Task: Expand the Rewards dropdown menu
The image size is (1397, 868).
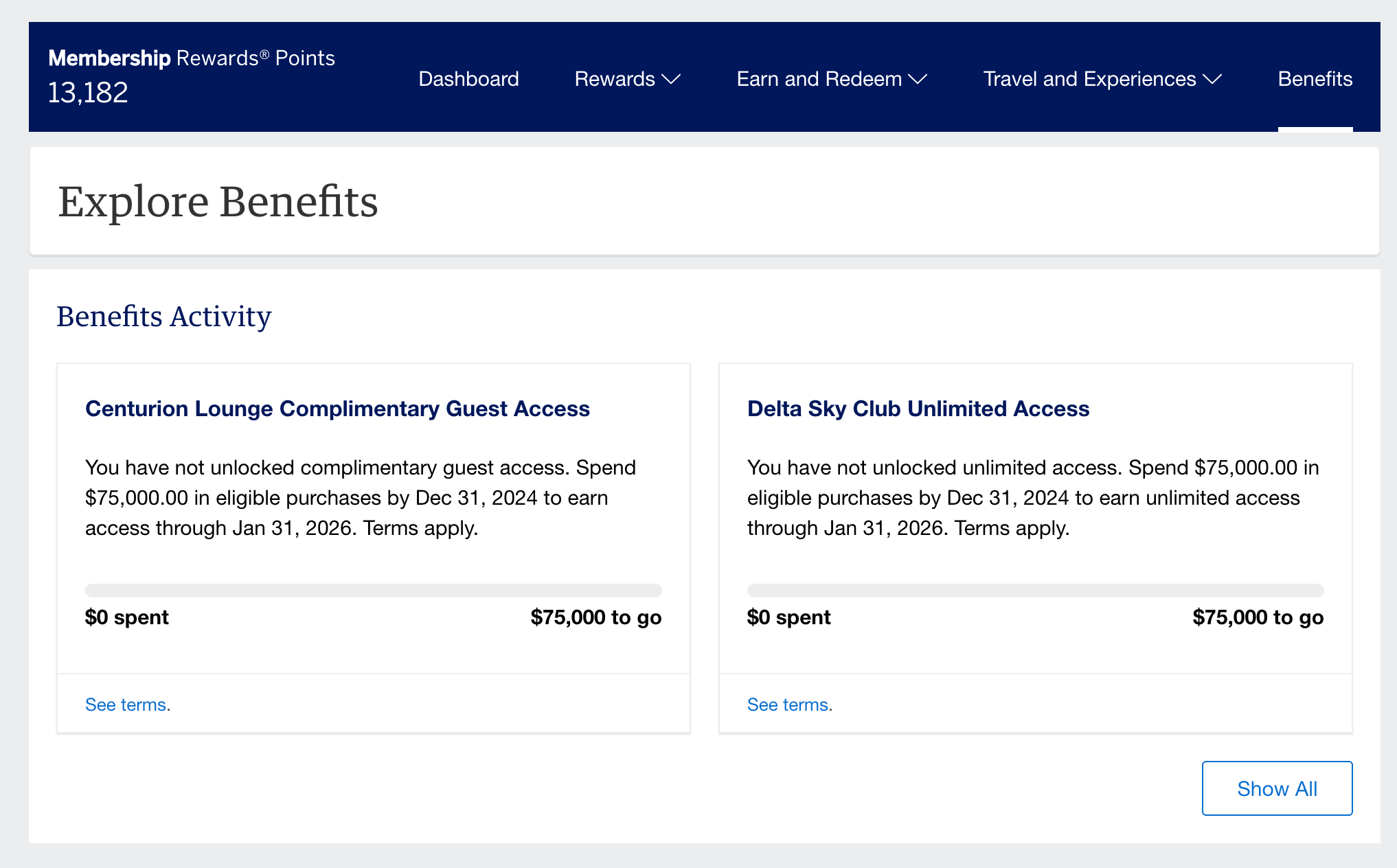Action: click(627, 79)
